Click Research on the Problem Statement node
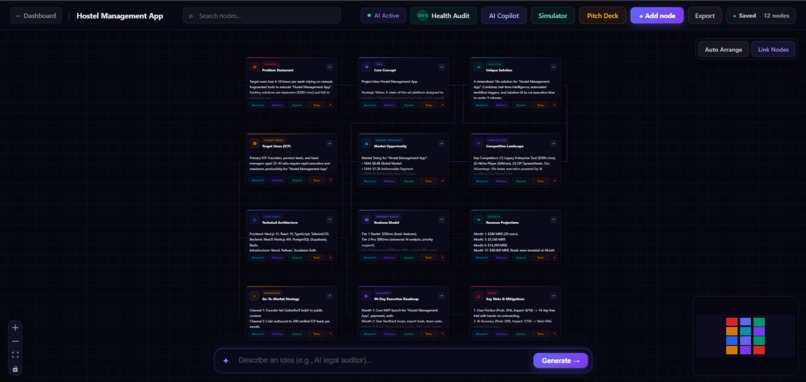The image size is (806, 382). tap(258, 105)
